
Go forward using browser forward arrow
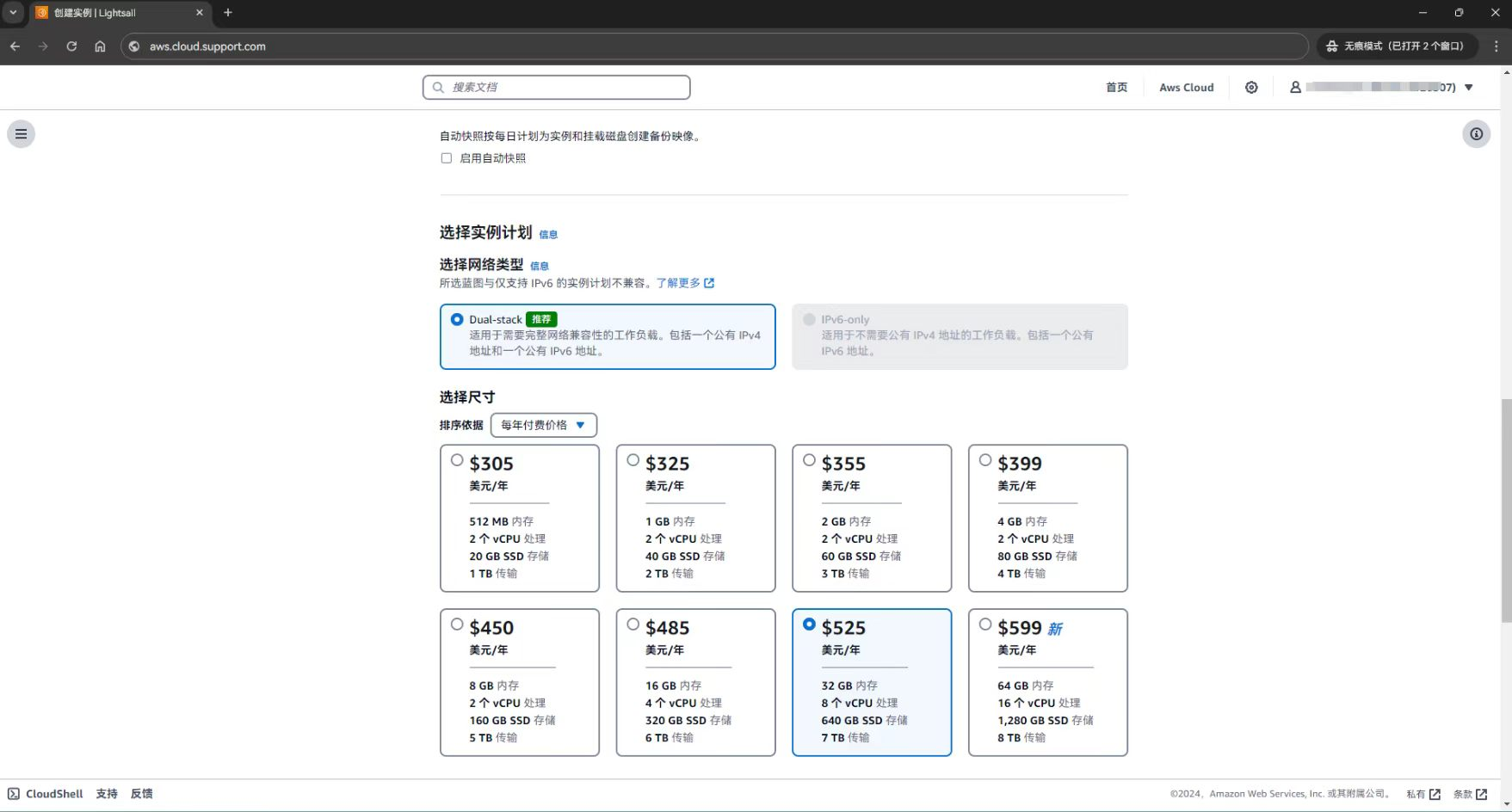(43, 46)
